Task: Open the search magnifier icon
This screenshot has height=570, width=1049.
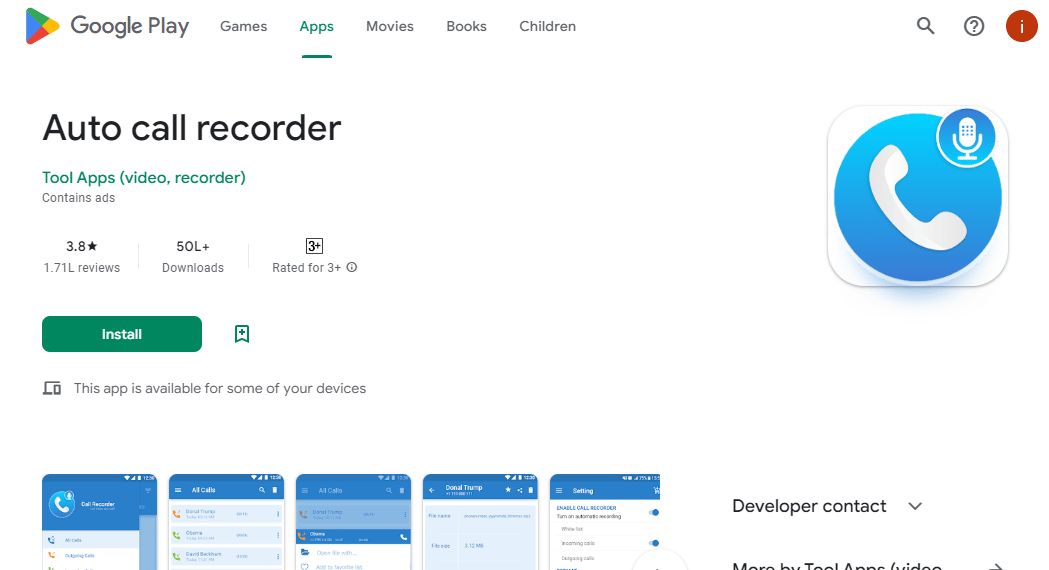Action: 925,26
